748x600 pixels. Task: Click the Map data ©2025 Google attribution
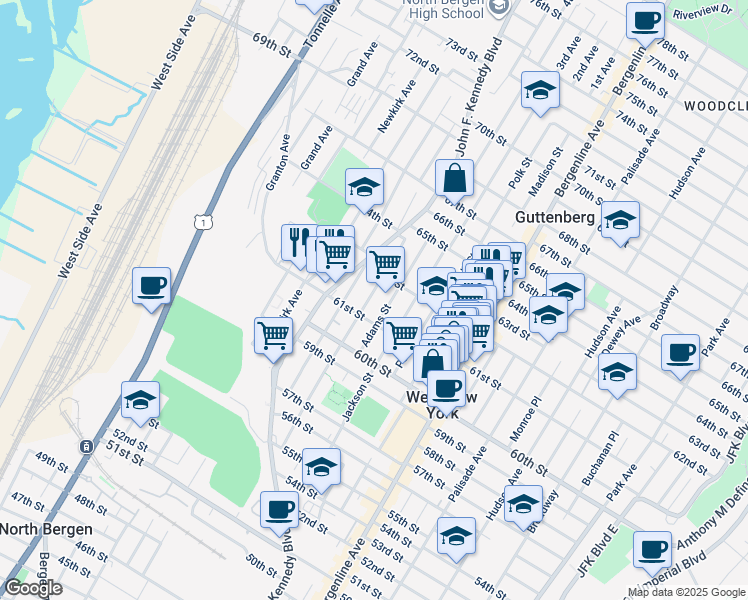coord(686,592)
